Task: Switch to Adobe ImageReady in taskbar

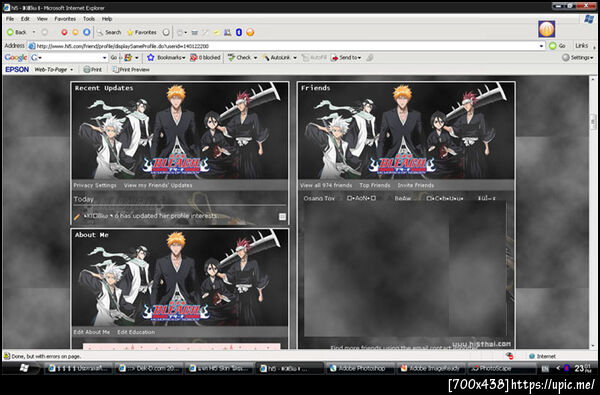Action: click(431, 368)
